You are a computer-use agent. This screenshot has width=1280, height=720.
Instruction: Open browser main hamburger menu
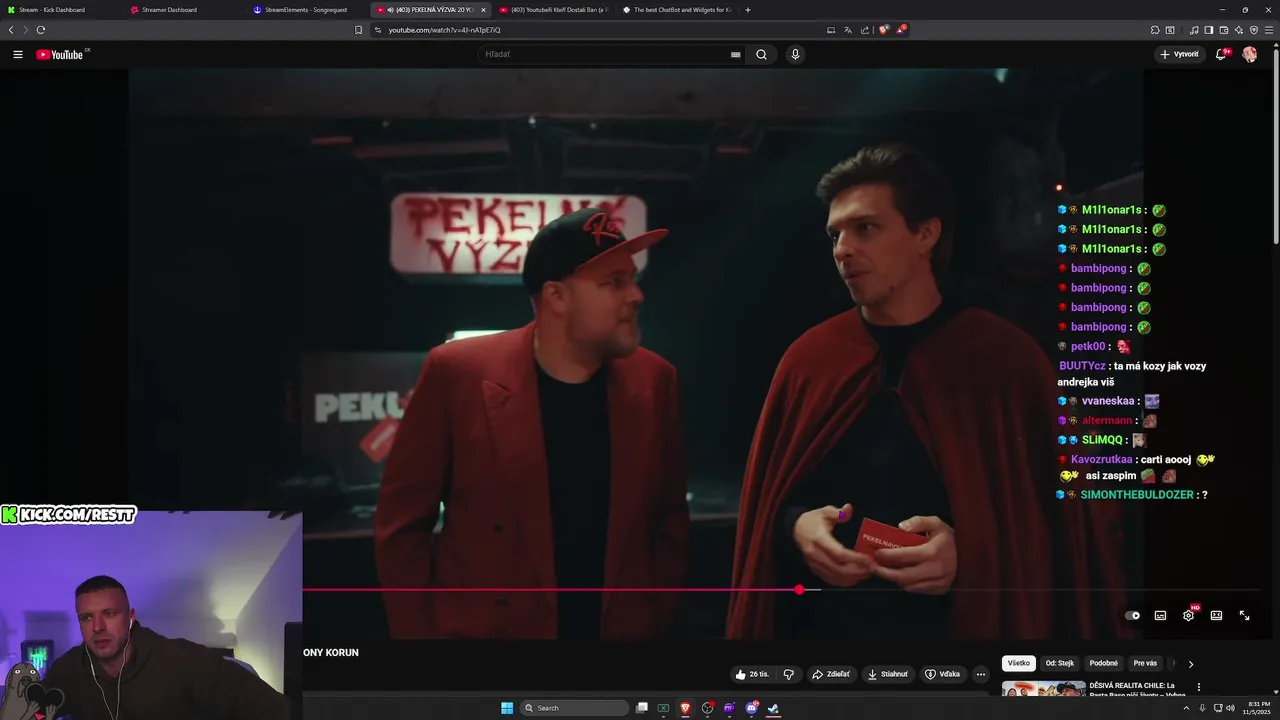[1269, 30]
